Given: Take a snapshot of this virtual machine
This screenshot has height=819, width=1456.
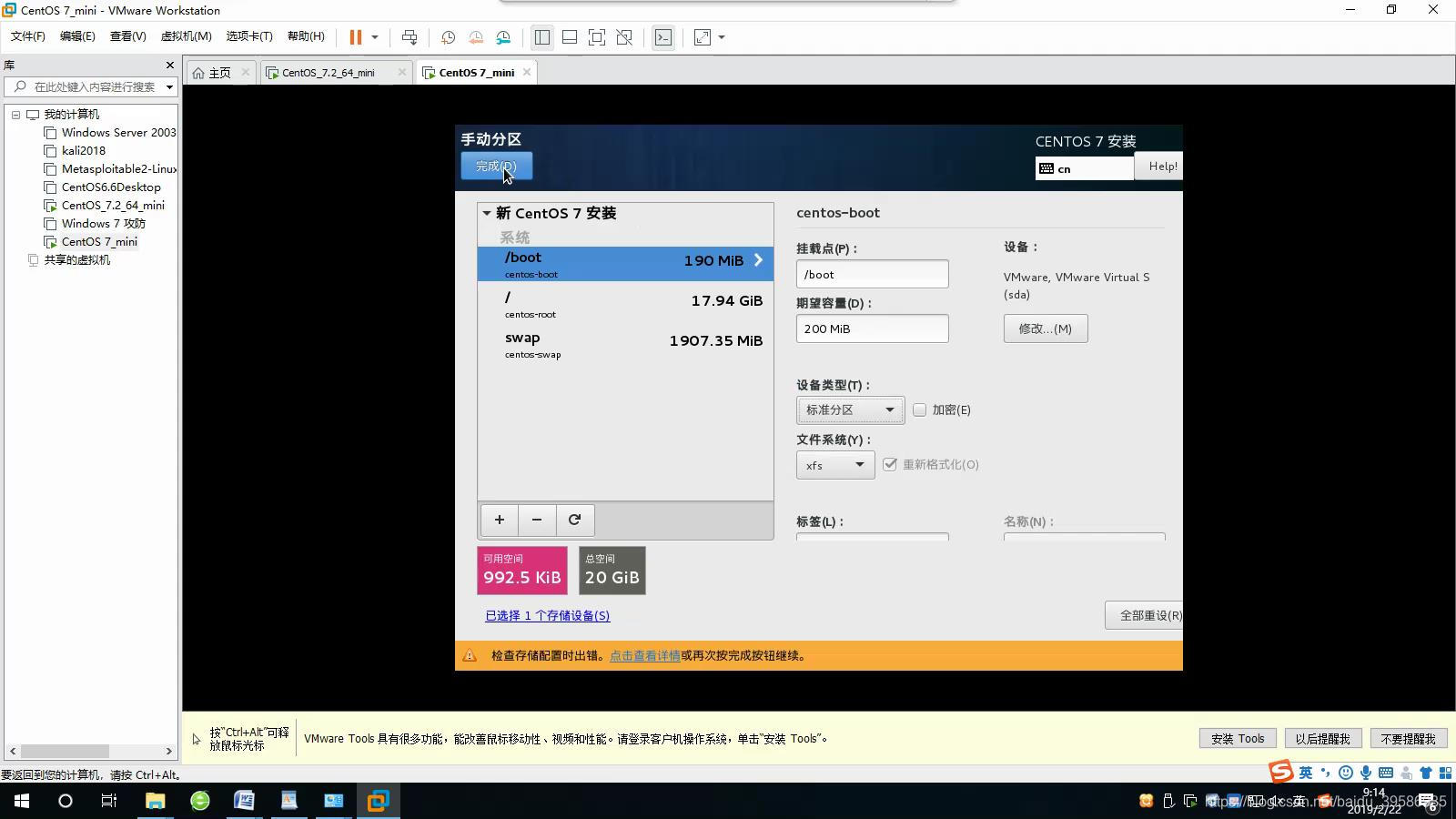Looking at the screenshot, I should (x=448, y=37).
